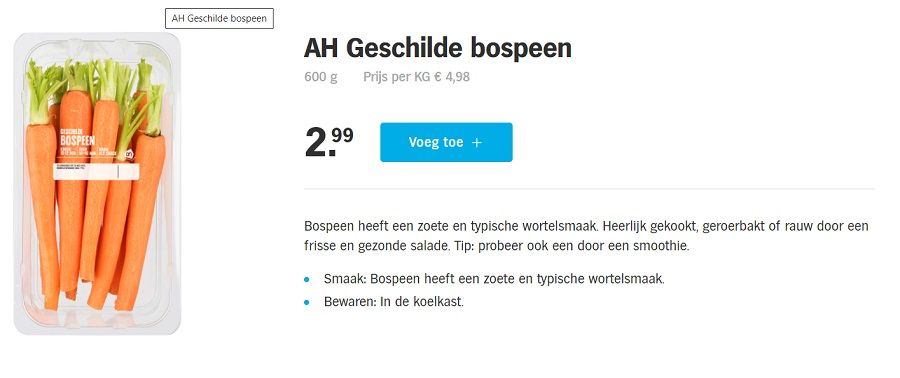The image size is (900, 378).
Task: Click the blue "Voeg toe" button
Action: pyautogui.click(x=446, y=142)
